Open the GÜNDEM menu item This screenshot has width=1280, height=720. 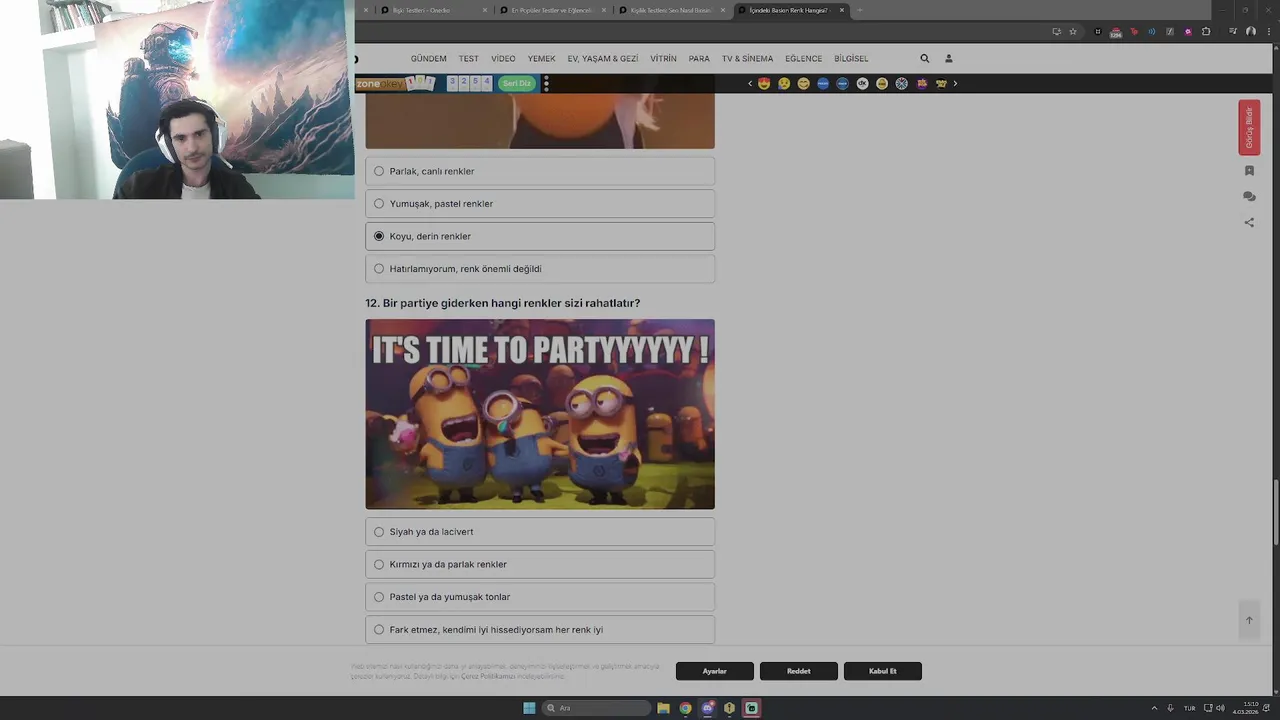(x=429, y=58)
